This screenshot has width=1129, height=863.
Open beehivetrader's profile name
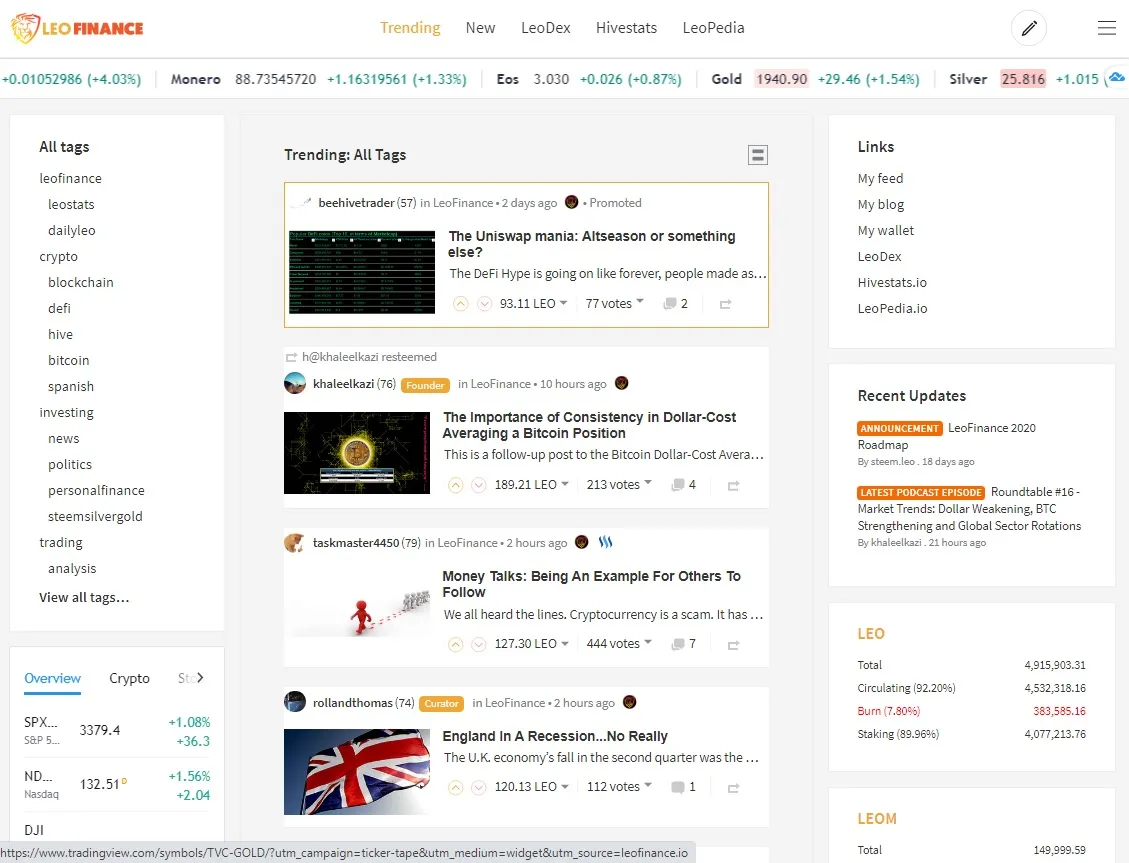(x=356, y=203)
